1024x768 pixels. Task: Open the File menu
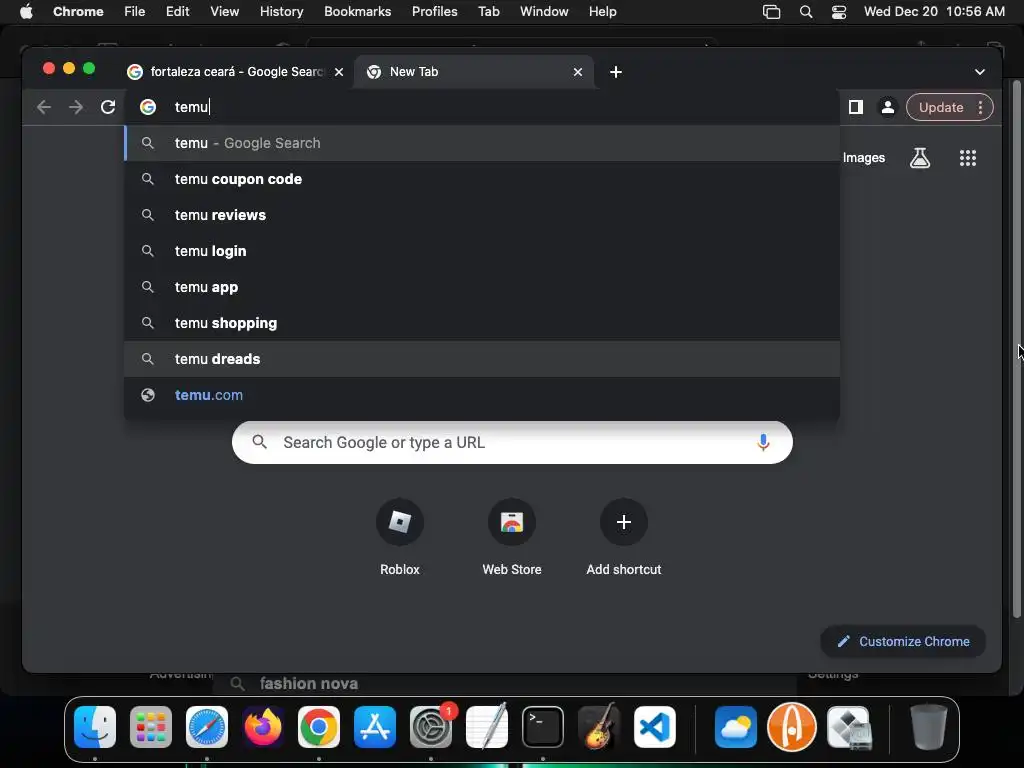tap(135, 12)
